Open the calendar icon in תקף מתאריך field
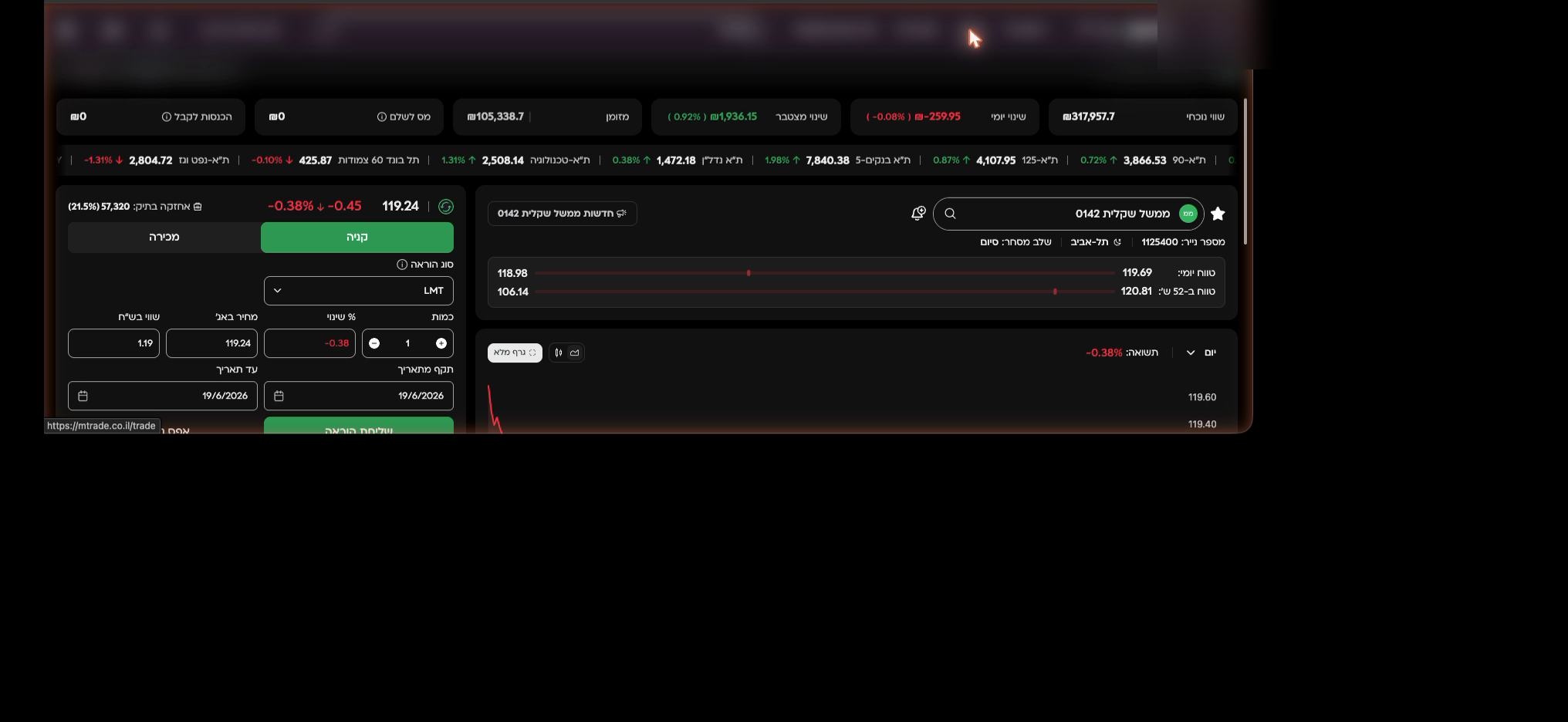 tap(279, 396)
